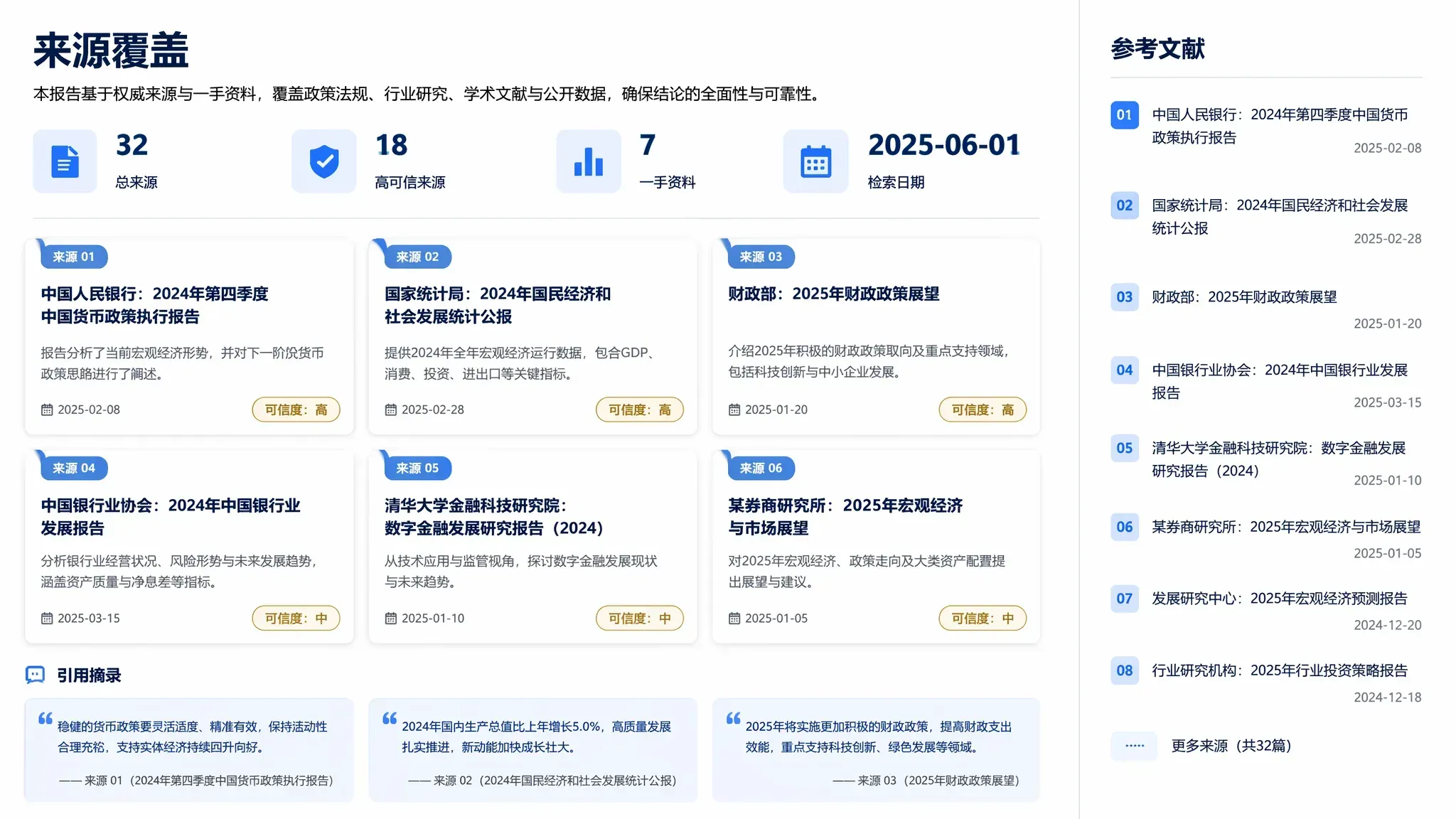Click the speech bubble icon next to 引用摘录
This screenshot has width=1456, height=819.
click(x=35, y=675)
